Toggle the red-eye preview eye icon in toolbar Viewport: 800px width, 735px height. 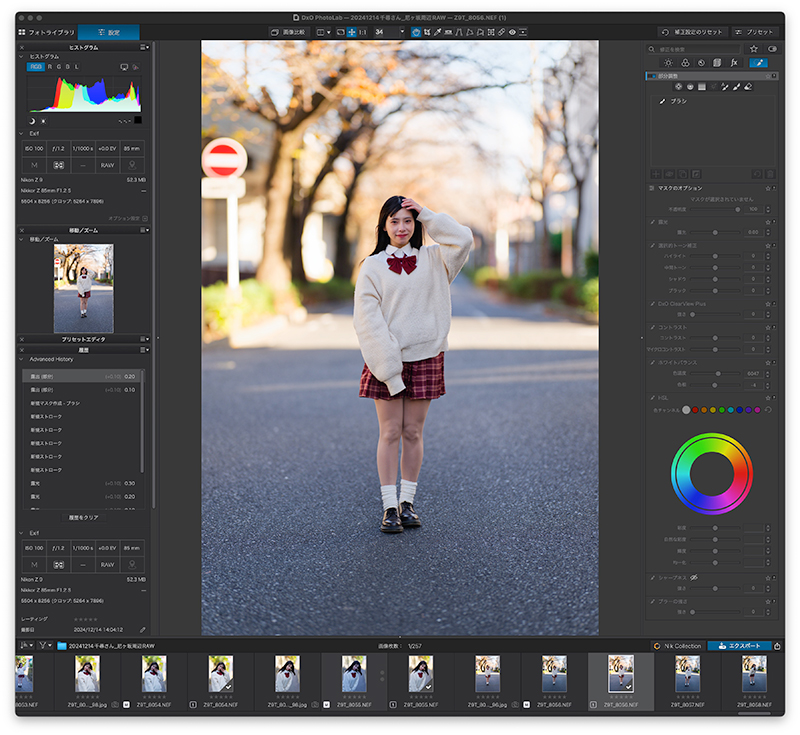(512, 32)
